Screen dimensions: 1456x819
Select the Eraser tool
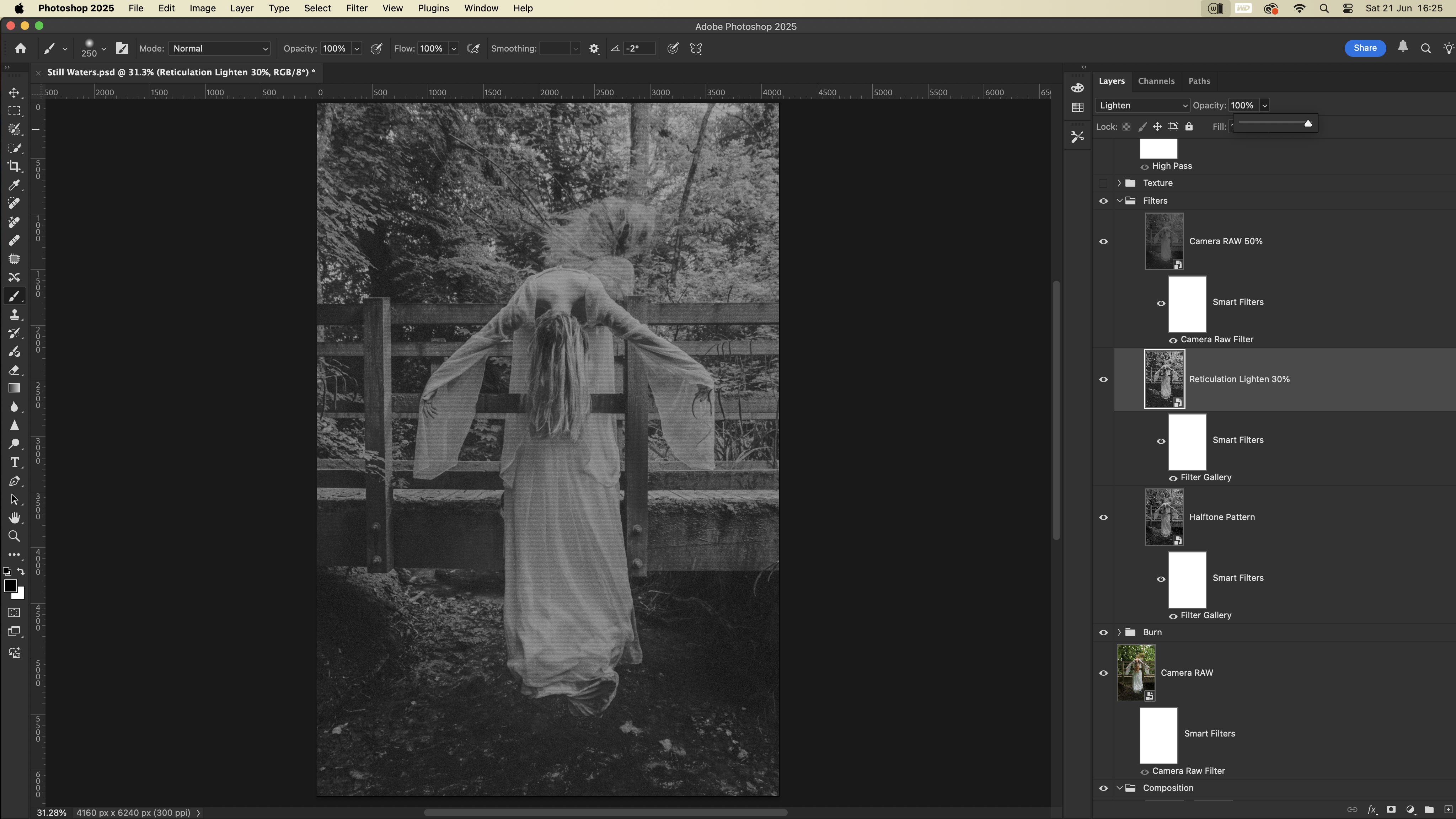pyautogui.click(x=14, y=370)
